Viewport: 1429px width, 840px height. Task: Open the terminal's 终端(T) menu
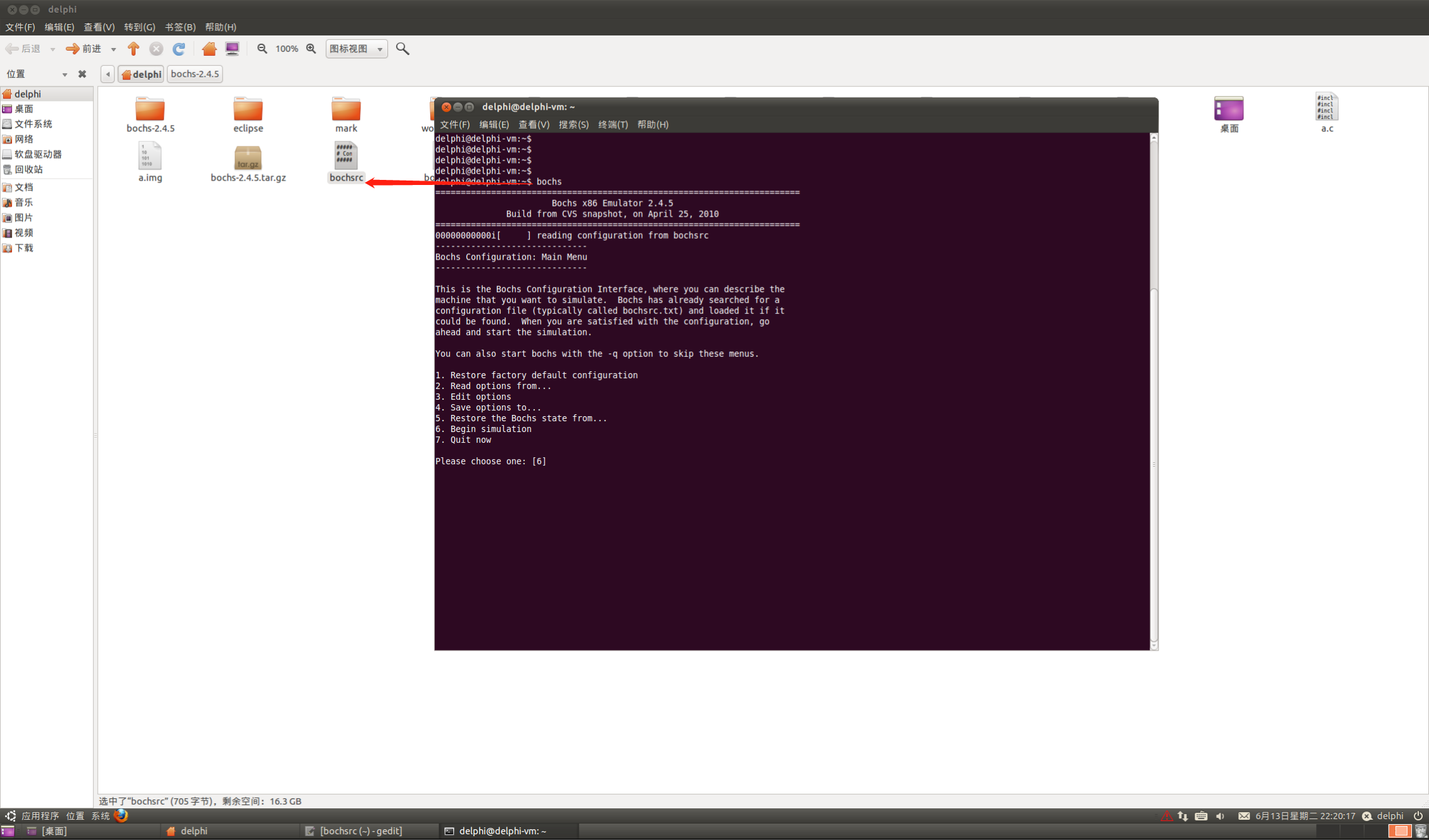[x=612, y=125]
